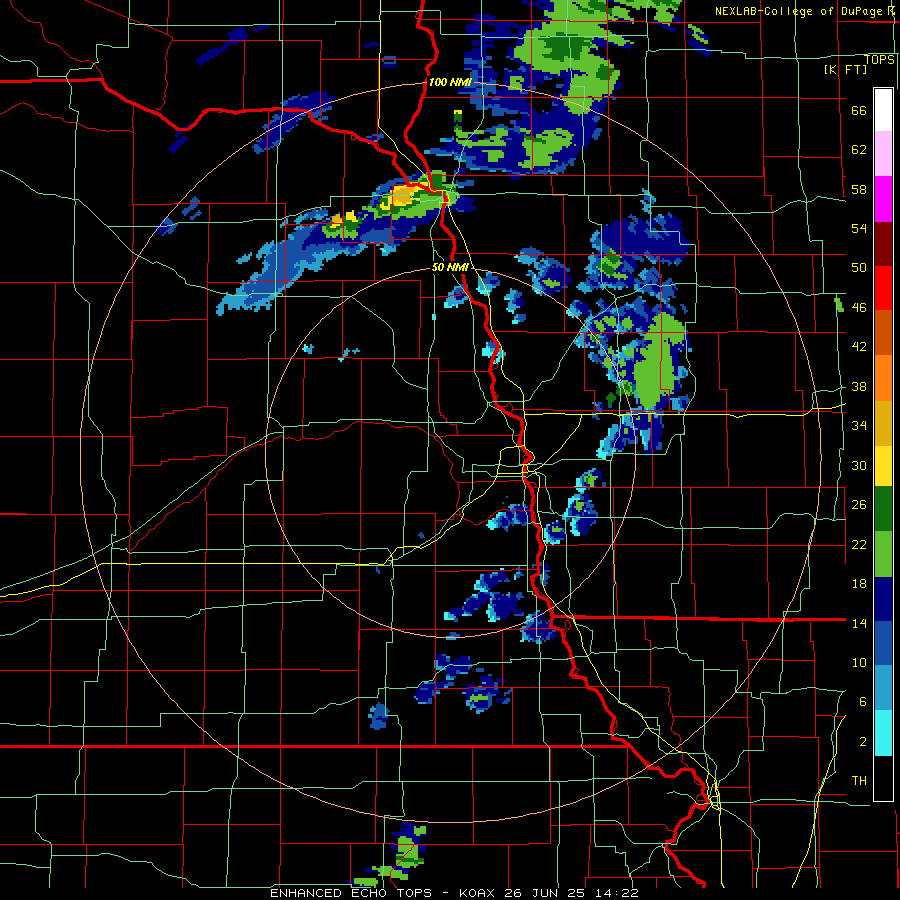Click the yellow legend swatch

coord(883,466)
